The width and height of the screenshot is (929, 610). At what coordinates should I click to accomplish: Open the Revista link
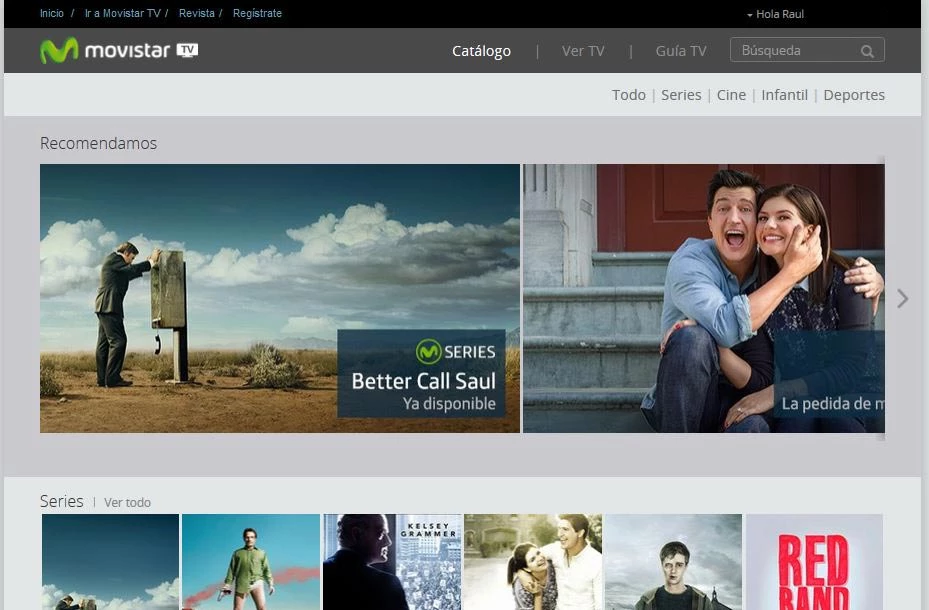(x=197, y=14)
